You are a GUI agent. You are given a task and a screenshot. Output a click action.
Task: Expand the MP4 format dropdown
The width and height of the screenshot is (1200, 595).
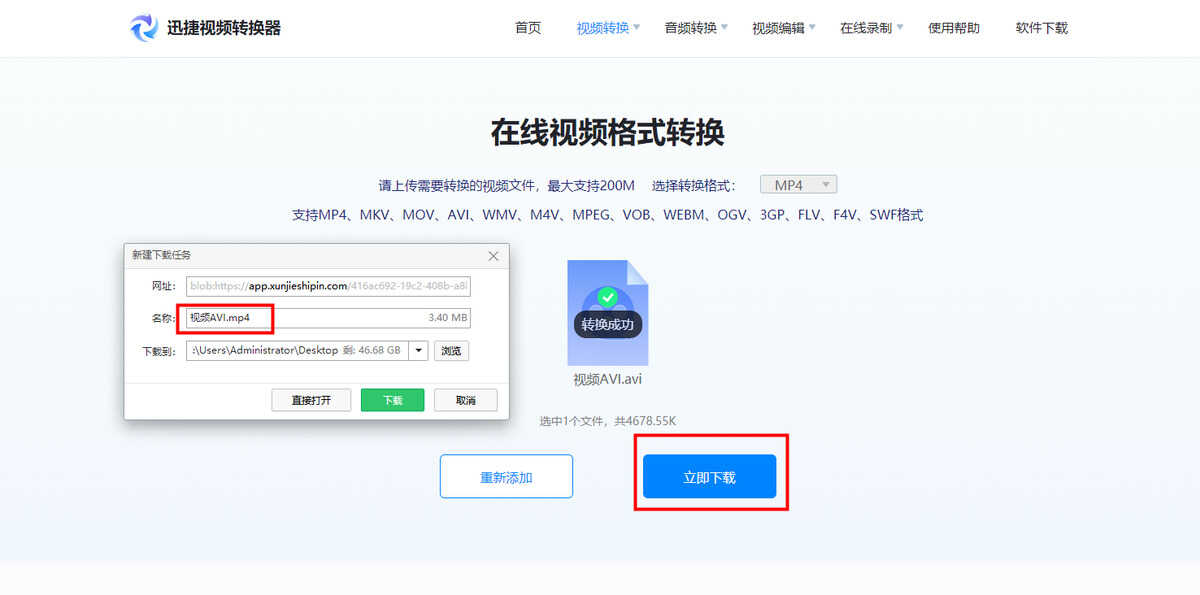tap(798, 185)
